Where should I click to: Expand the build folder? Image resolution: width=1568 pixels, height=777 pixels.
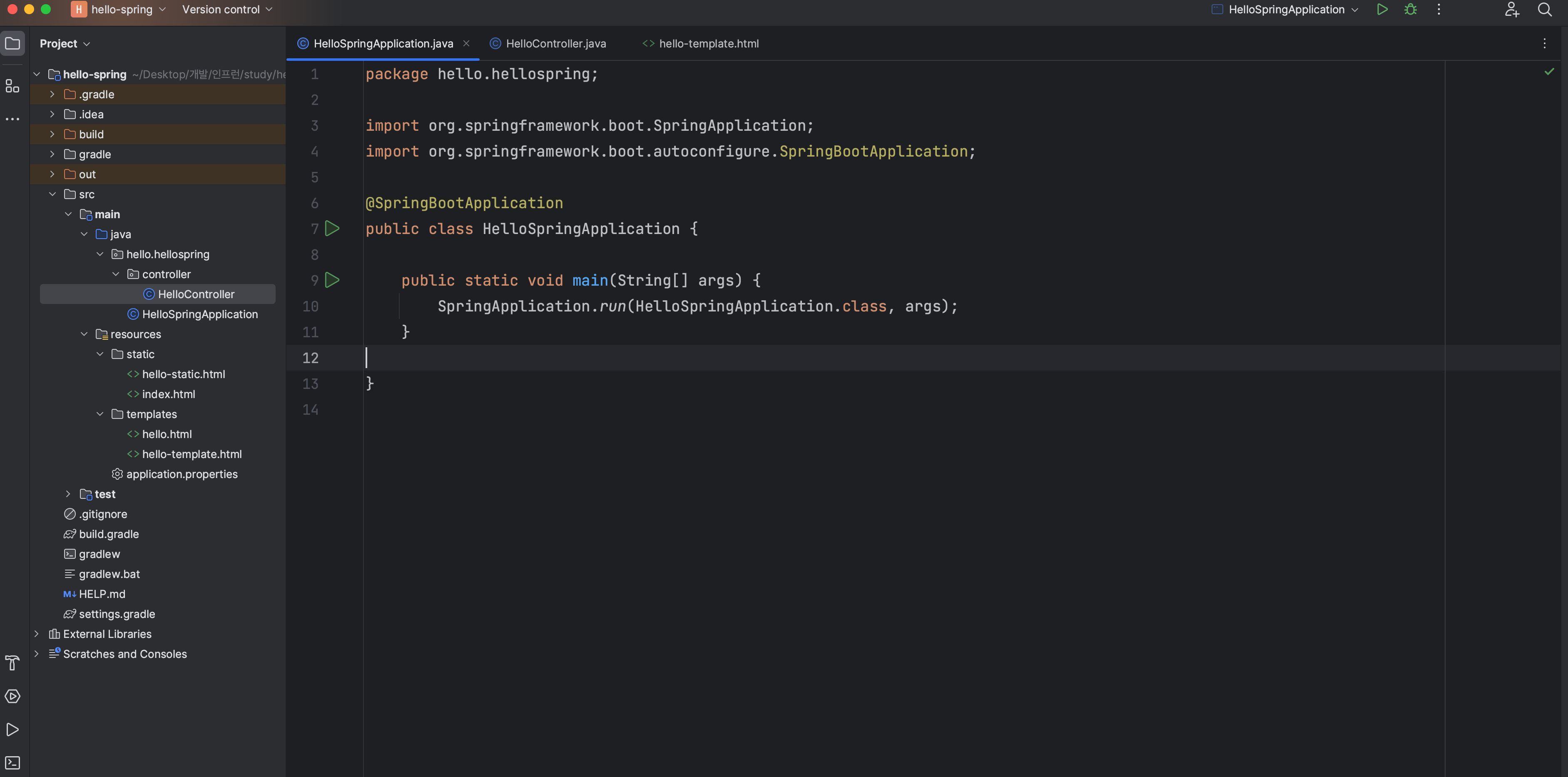52,134
